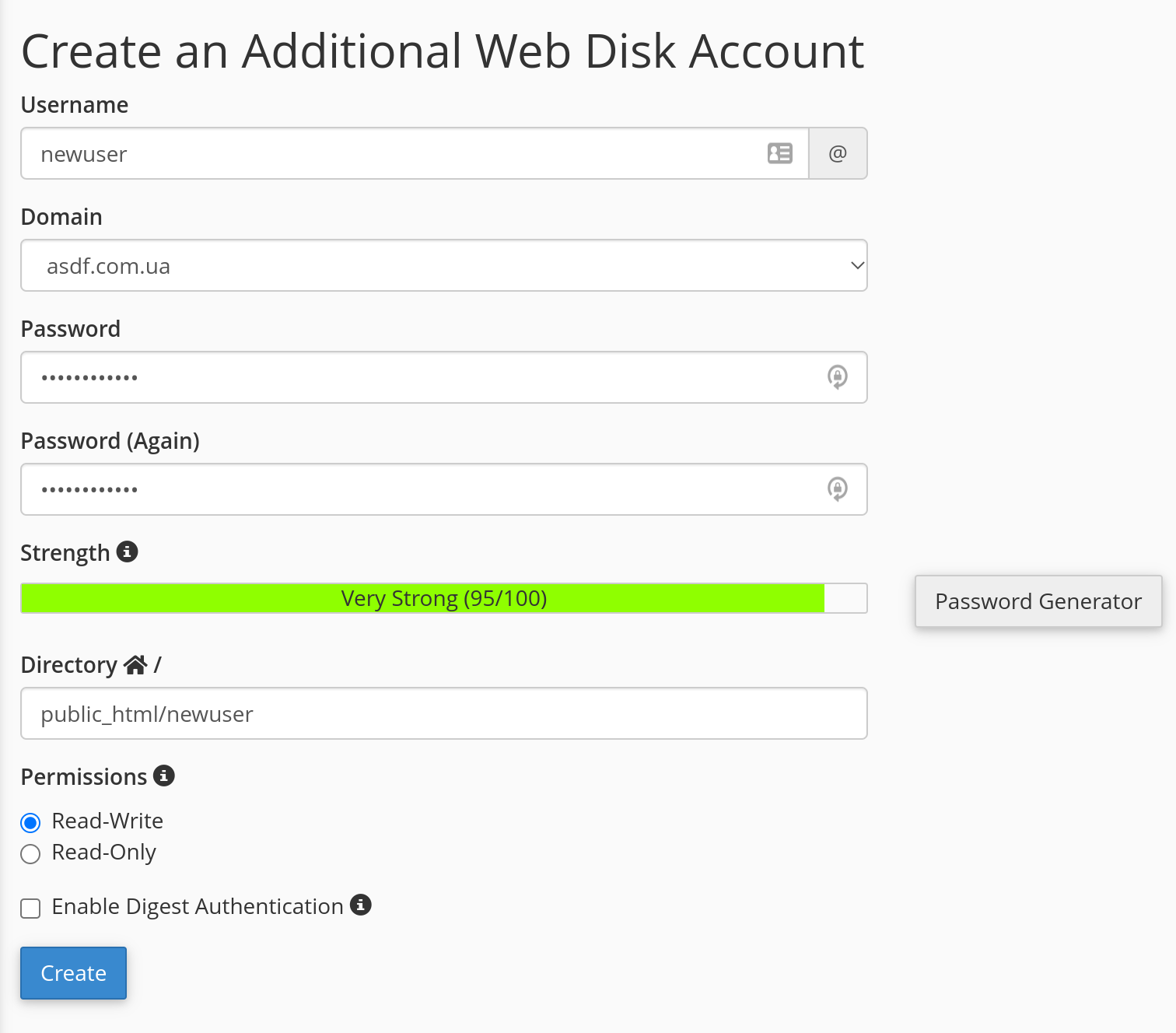Open the Password Generator
1176x1033 pixels.
1038,601
